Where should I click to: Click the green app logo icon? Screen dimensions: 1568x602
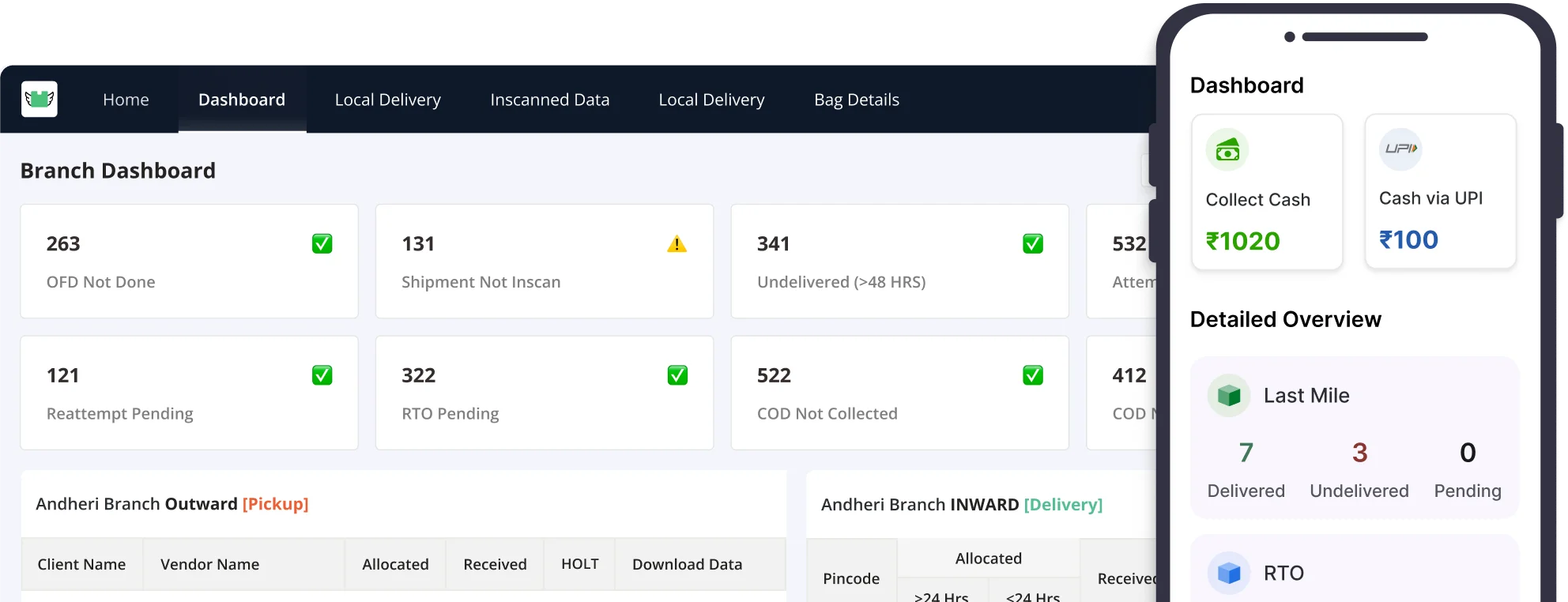click(39, 100)
